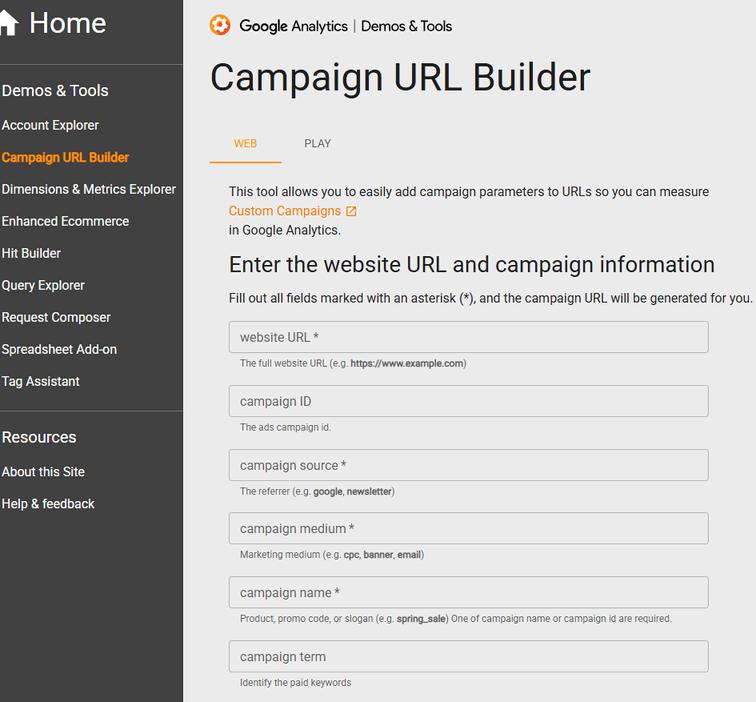Open Help & feedback page
Screen dimensions: 756x702
[48, 504]
